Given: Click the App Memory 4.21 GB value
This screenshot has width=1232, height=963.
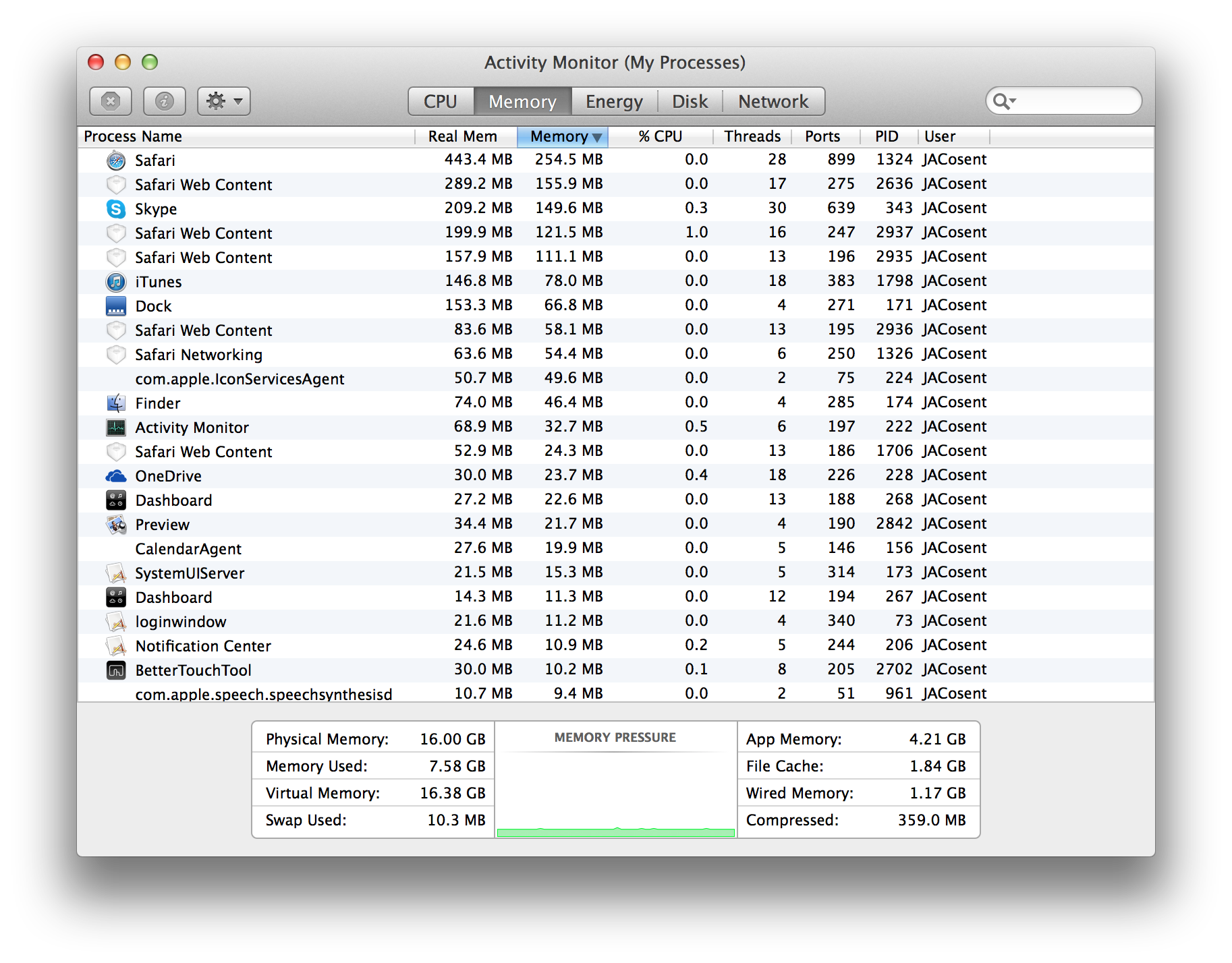Looking at the screenshot, I should click(x=937, y=739).
